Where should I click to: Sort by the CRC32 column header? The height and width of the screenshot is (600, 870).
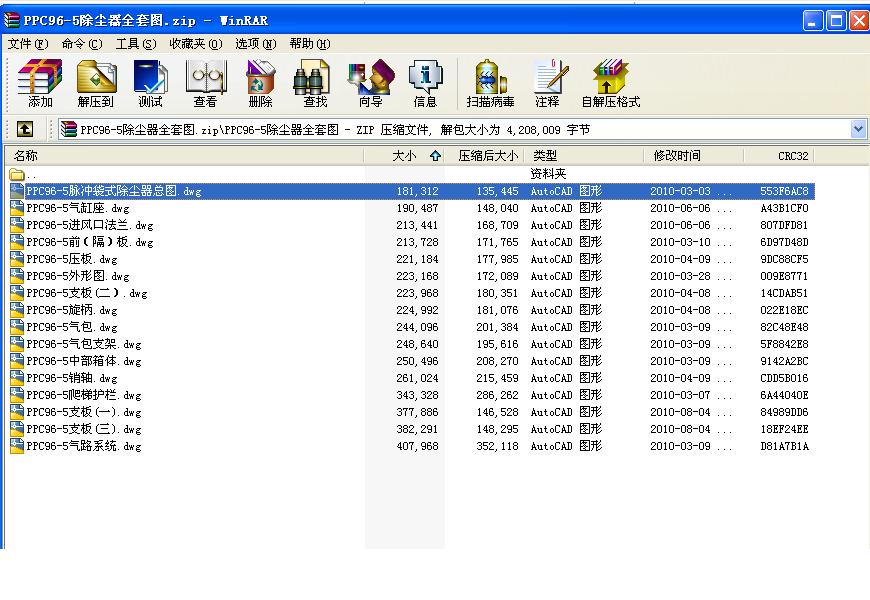pos(779,156)
